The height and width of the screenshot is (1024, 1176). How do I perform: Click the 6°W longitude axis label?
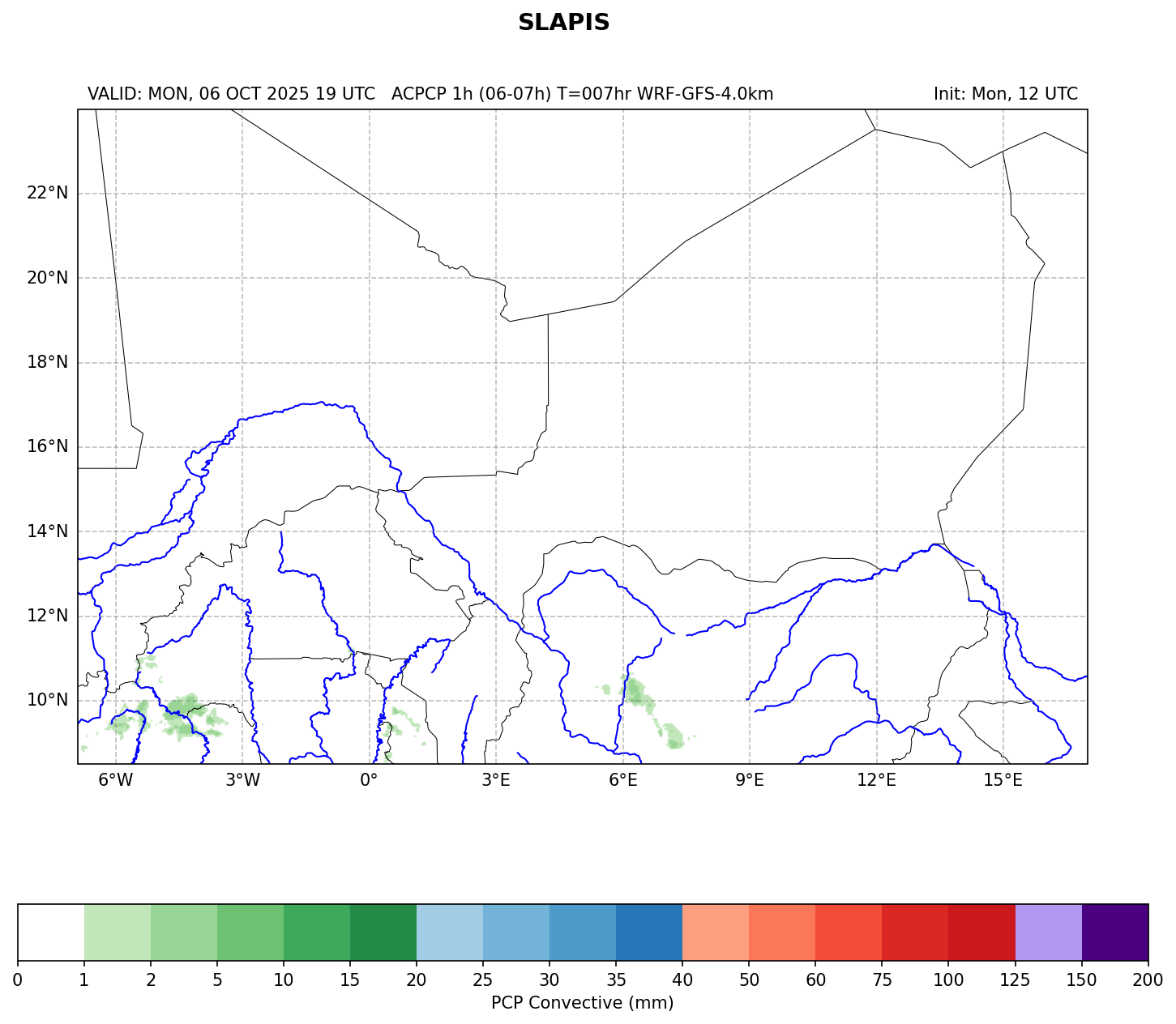(x=116, y=780)
